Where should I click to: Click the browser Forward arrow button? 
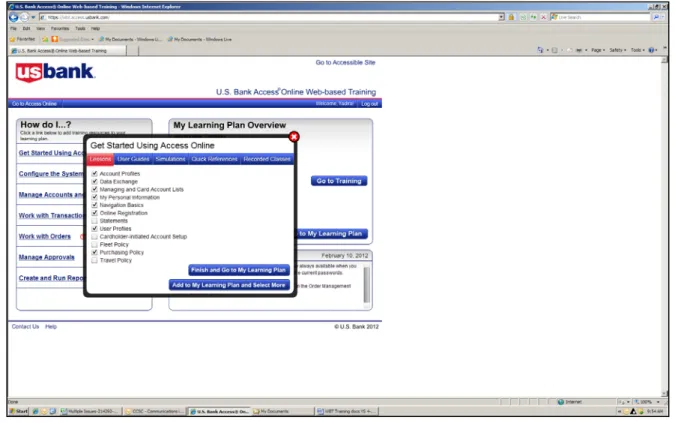coord(24,17)
